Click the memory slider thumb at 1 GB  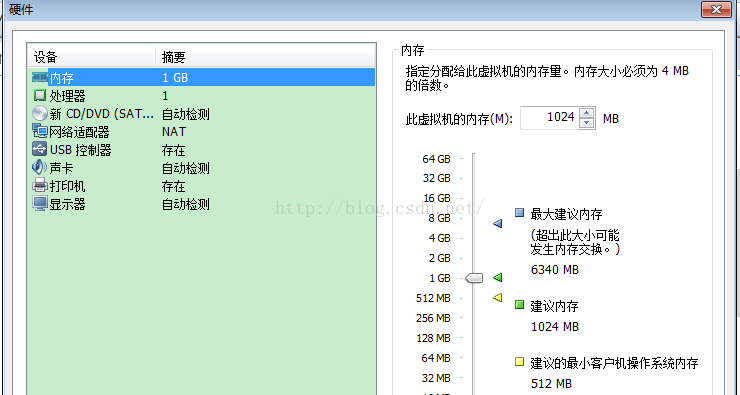pyautogui.click(x=474, y=278)
